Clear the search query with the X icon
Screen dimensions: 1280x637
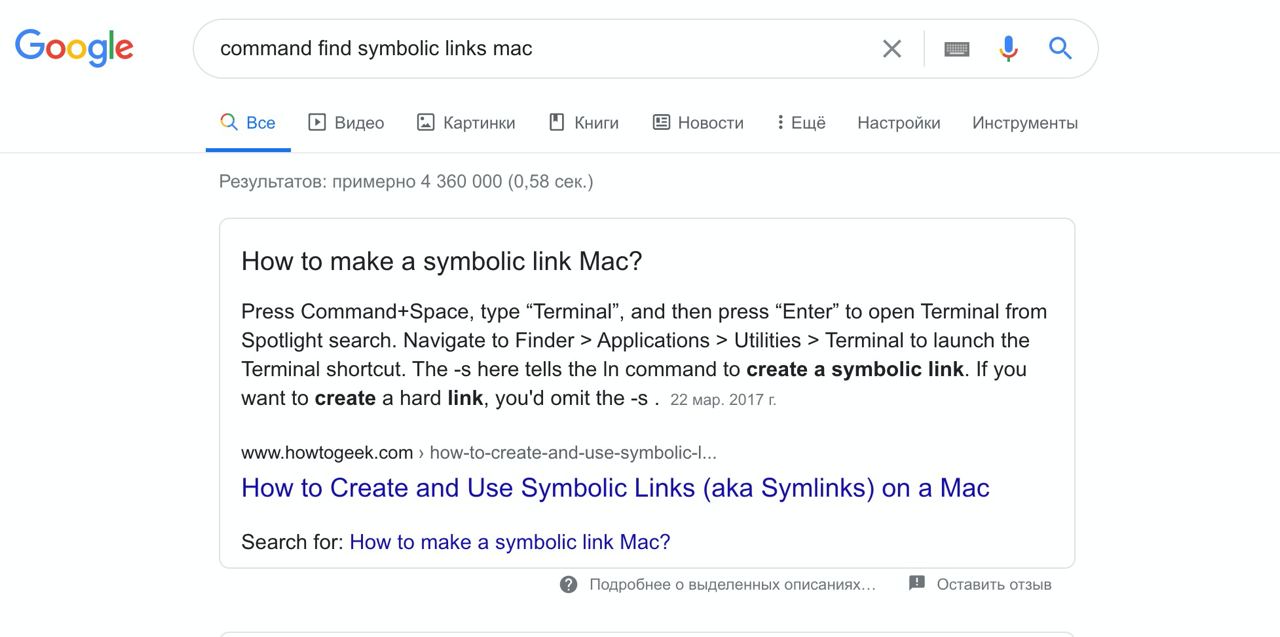coord(892,48)
